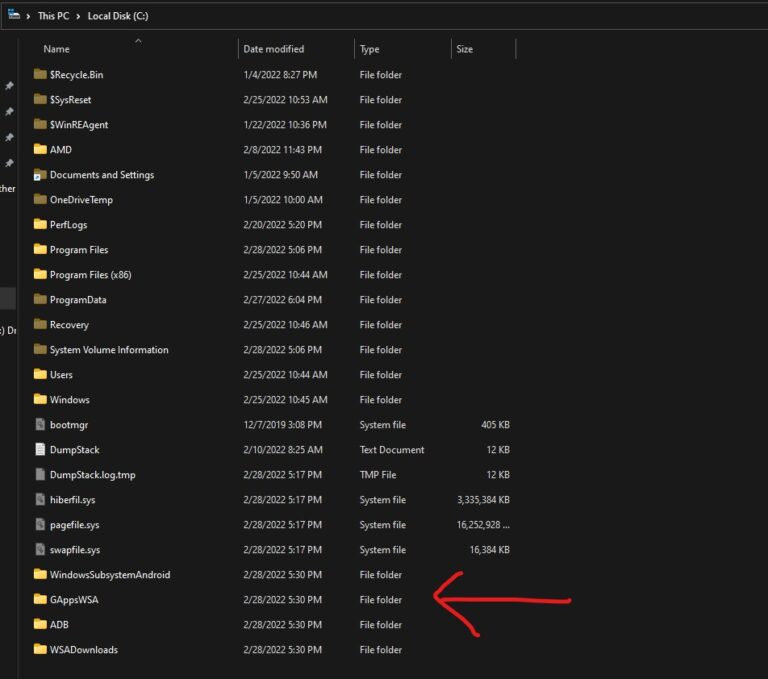
Task: Click the swapfile.sys file icon
Action: (40, 549)
